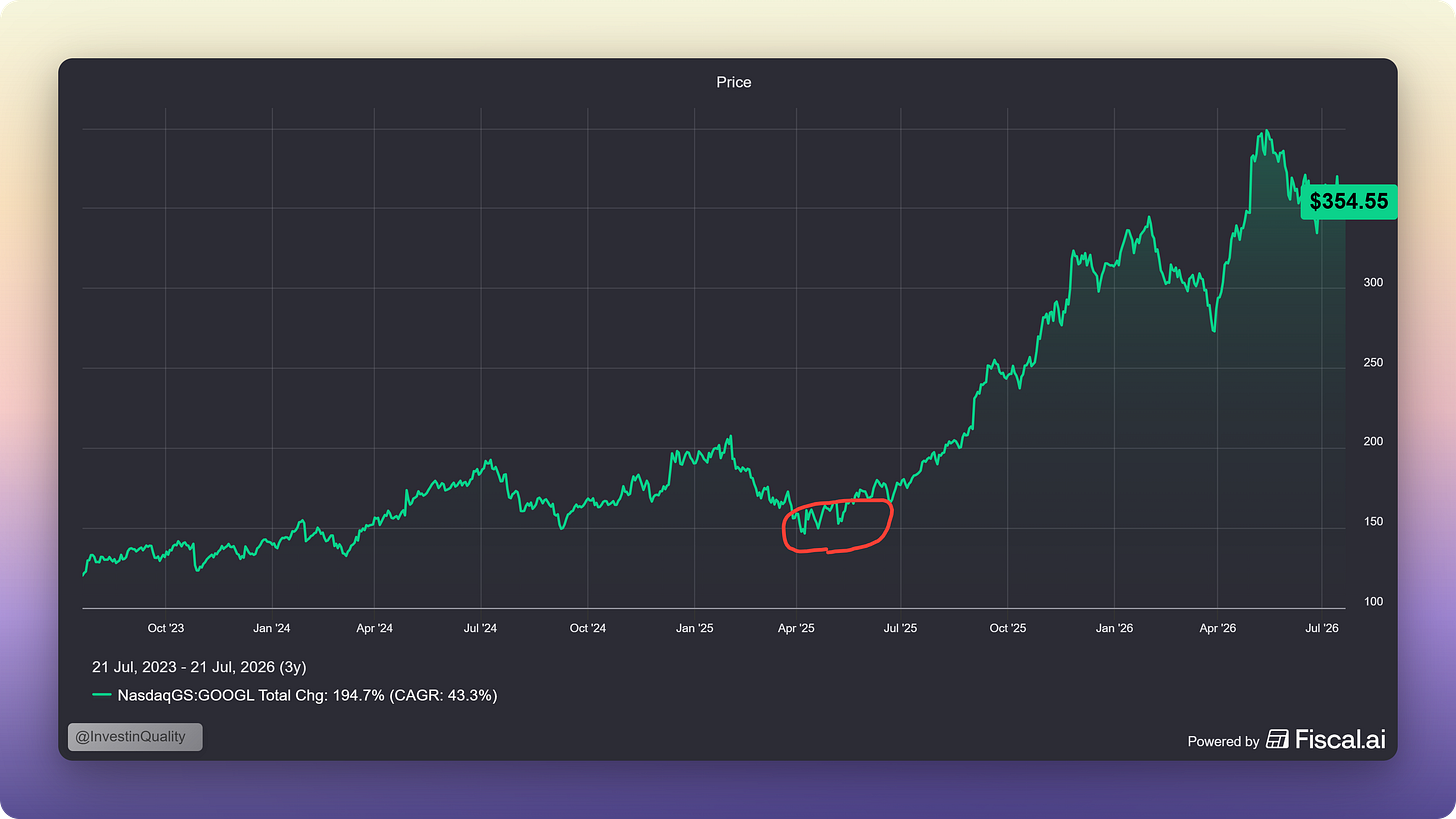Click the Jan '24 x-axis label
Image resolution: width=1456 pixels, height=819 pixels.
[x=272, y=628]
